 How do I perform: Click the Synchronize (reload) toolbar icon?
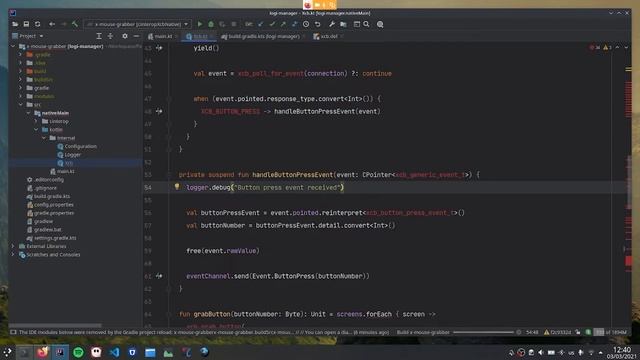coord(38,24)
